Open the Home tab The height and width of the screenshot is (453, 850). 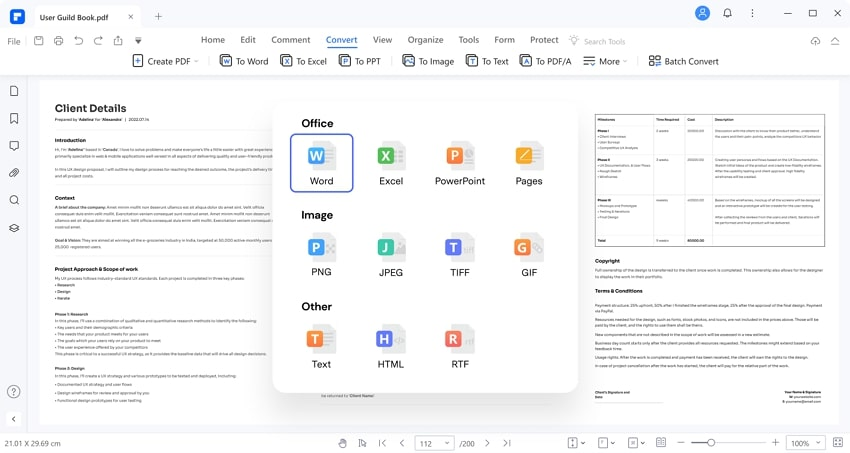coord(213,40)
